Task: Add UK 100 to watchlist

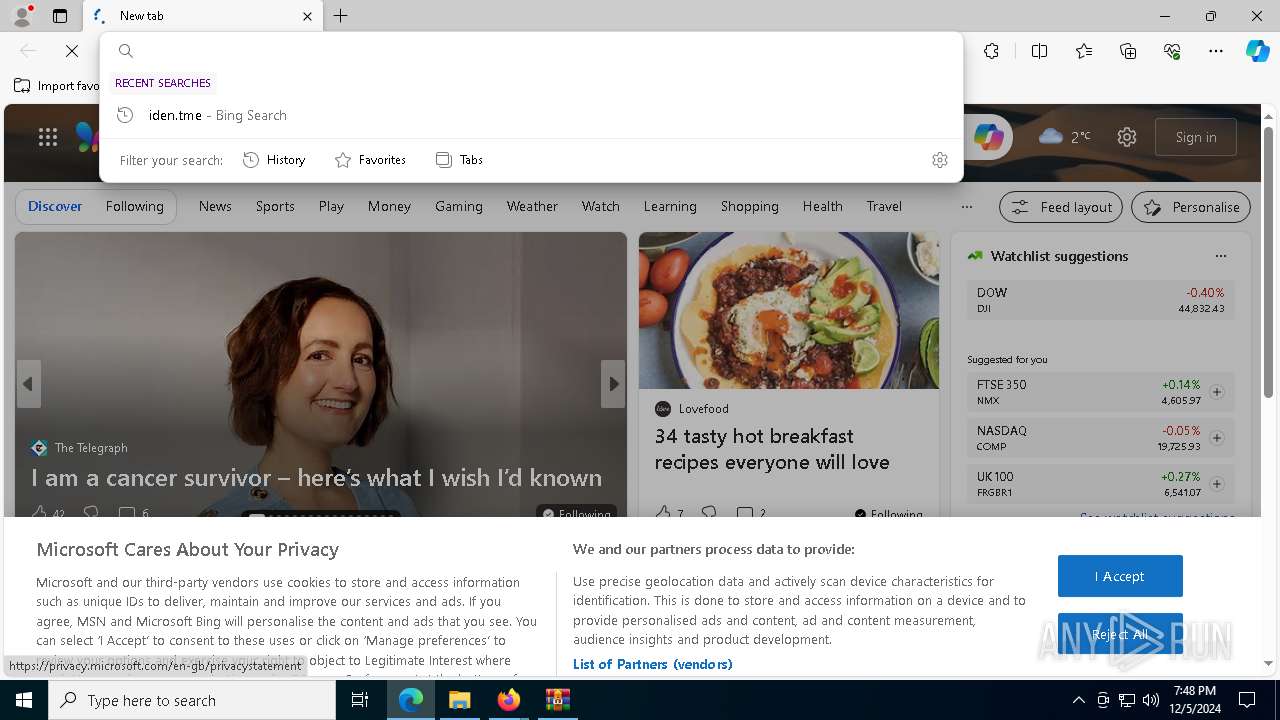Action: (1217, 484)
